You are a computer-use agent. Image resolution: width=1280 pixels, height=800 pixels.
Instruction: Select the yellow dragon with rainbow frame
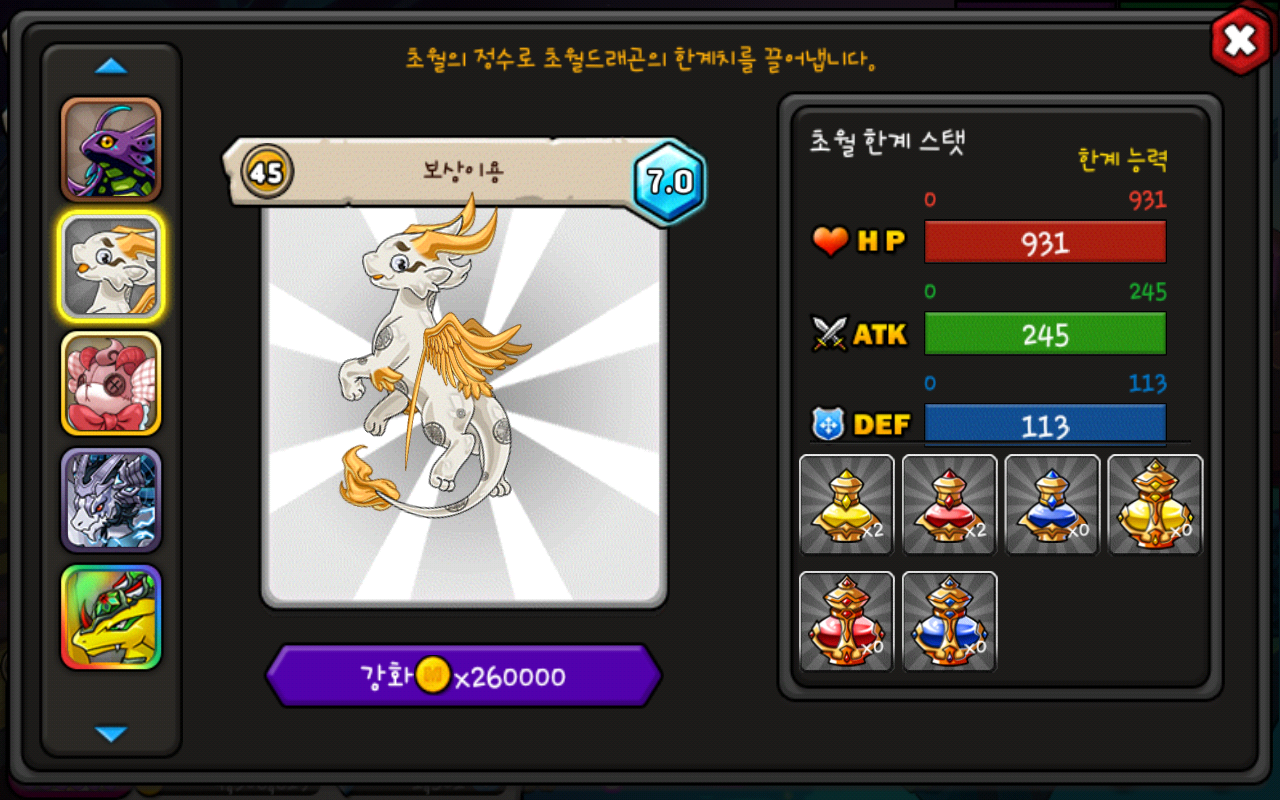[111, 617]
